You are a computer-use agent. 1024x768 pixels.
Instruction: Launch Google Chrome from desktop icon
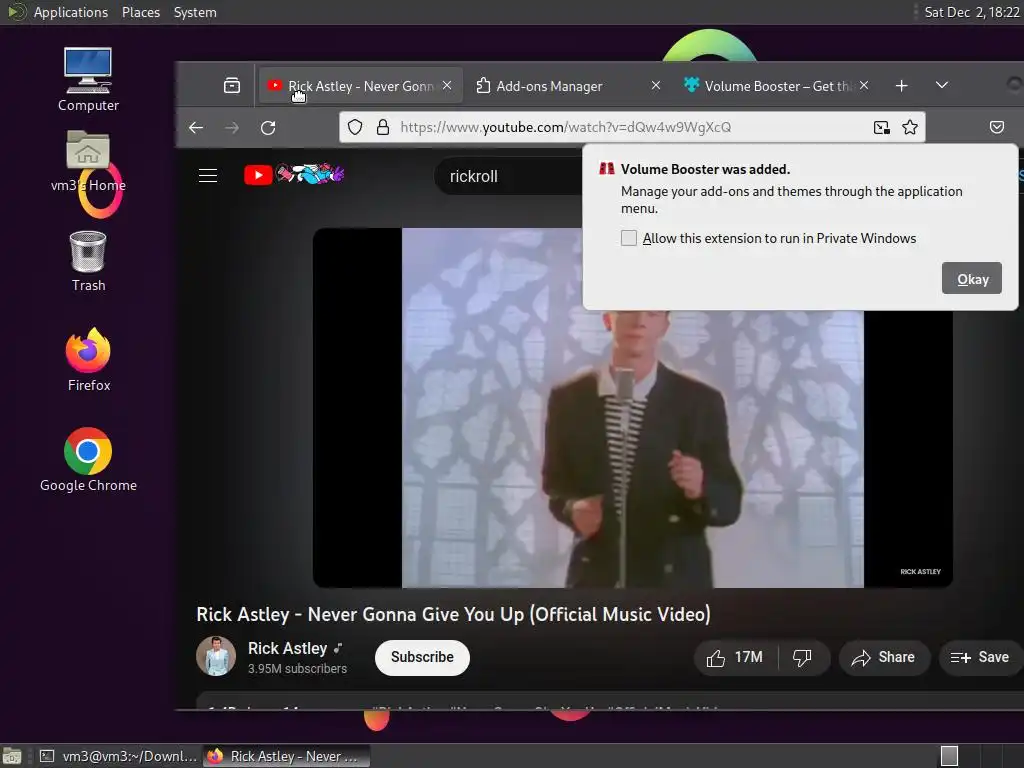point(88,460)
